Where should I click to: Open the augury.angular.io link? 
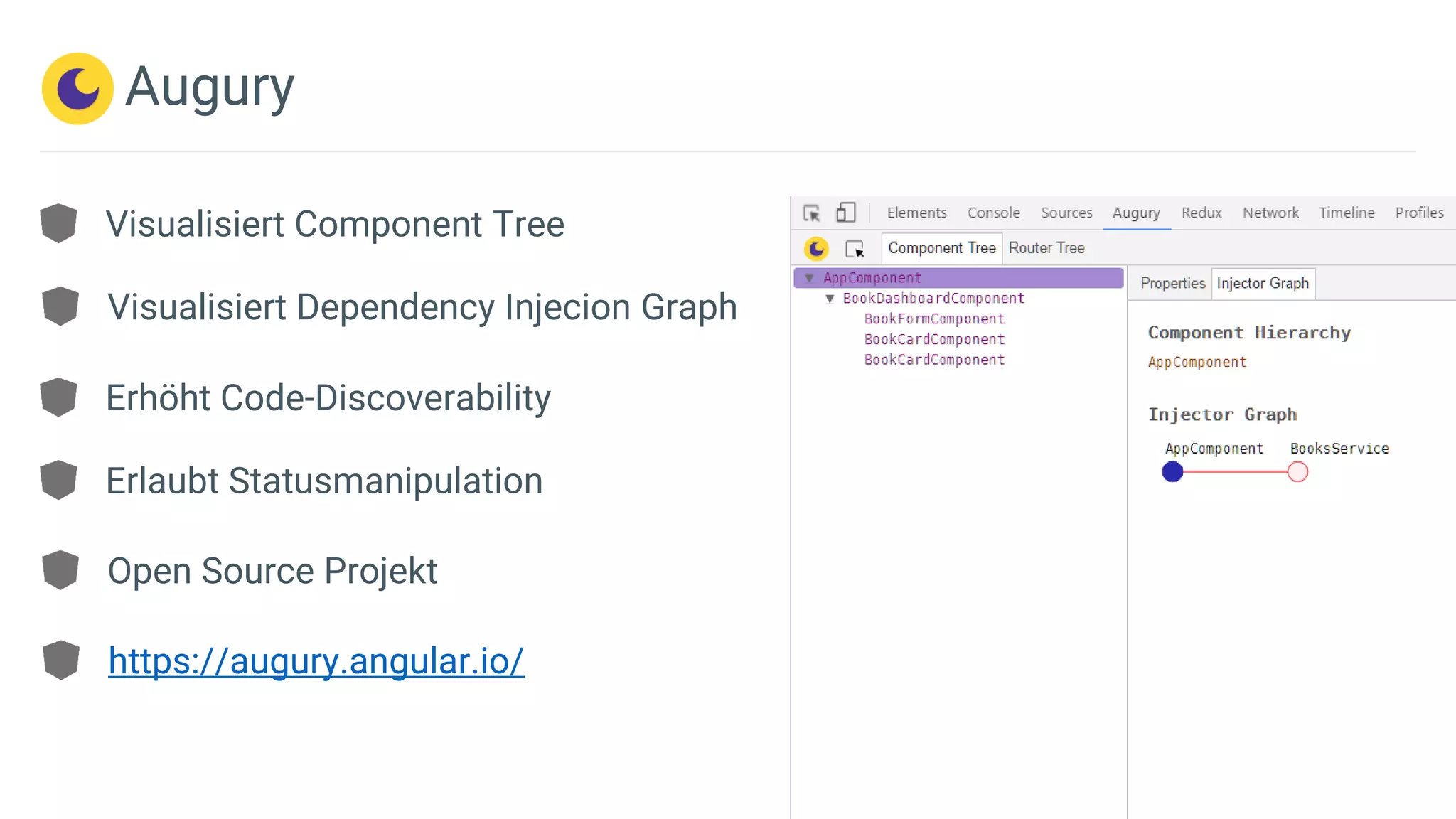[x=316, y=660]
